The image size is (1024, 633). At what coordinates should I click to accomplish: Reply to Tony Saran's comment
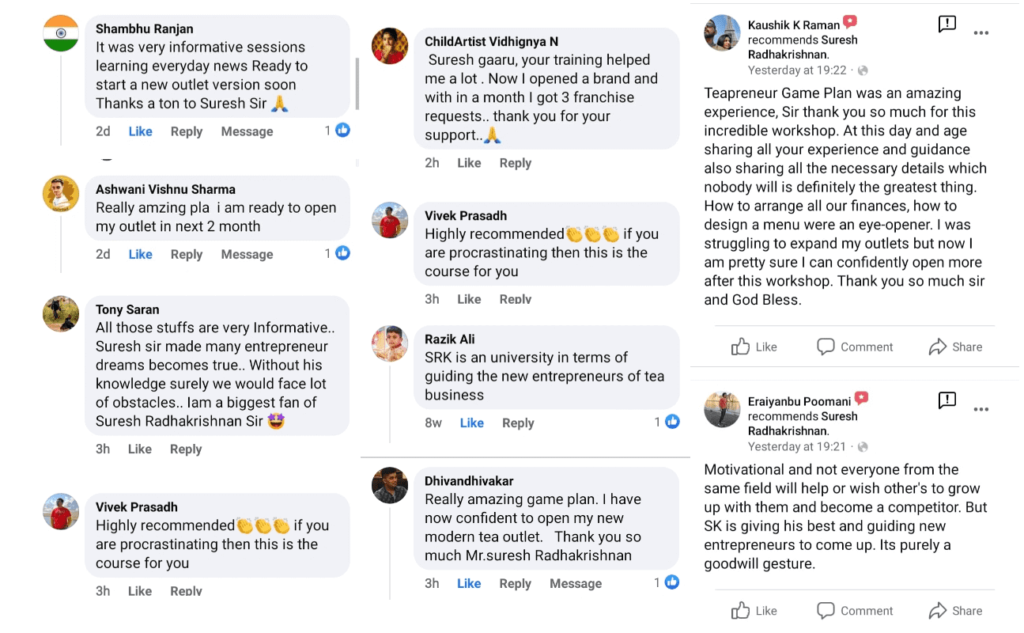pos(186,449)
